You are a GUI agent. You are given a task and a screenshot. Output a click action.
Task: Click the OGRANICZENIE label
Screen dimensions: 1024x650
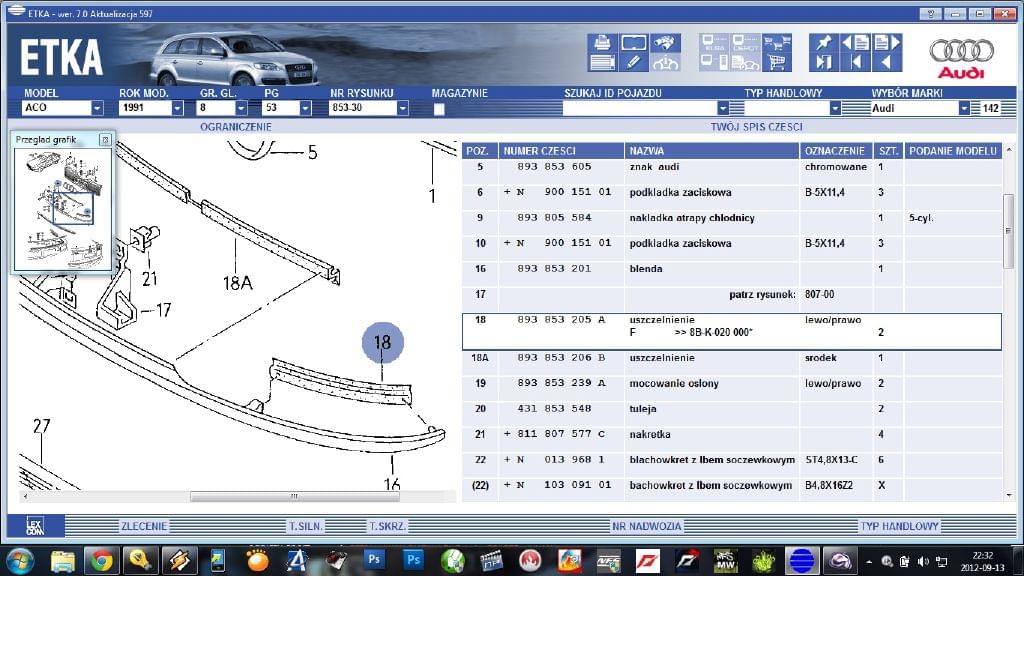point(236,127)
